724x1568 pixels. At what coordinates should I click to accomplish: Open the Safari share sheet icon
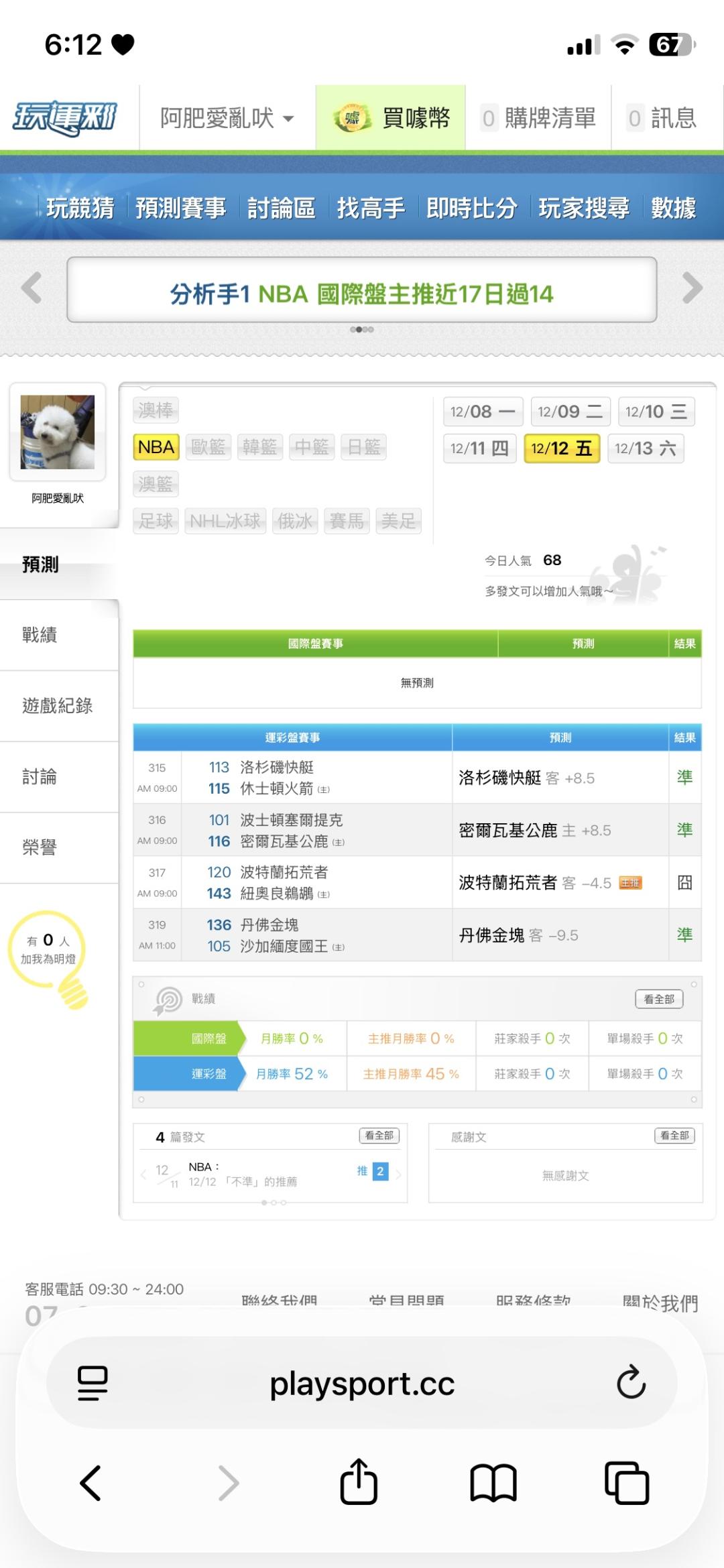(359, 1482)
